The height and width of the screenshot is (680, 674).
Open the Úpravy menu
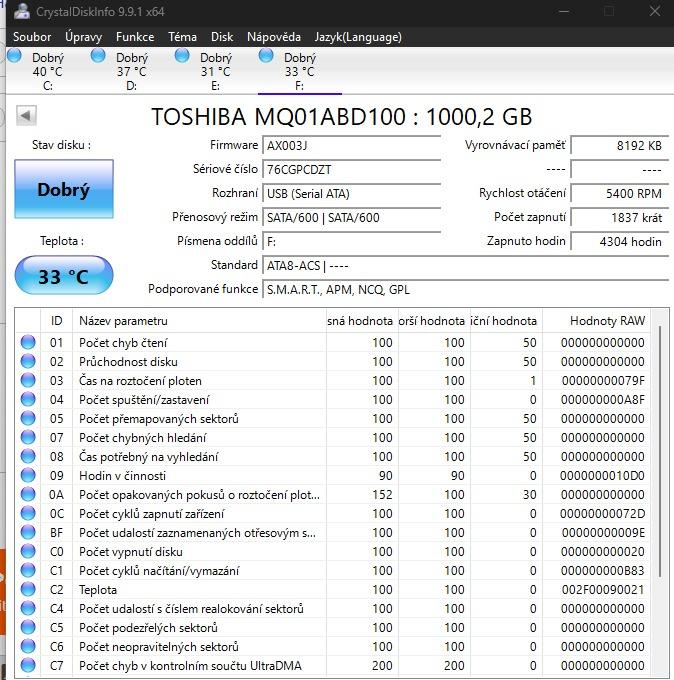[83, 37]
